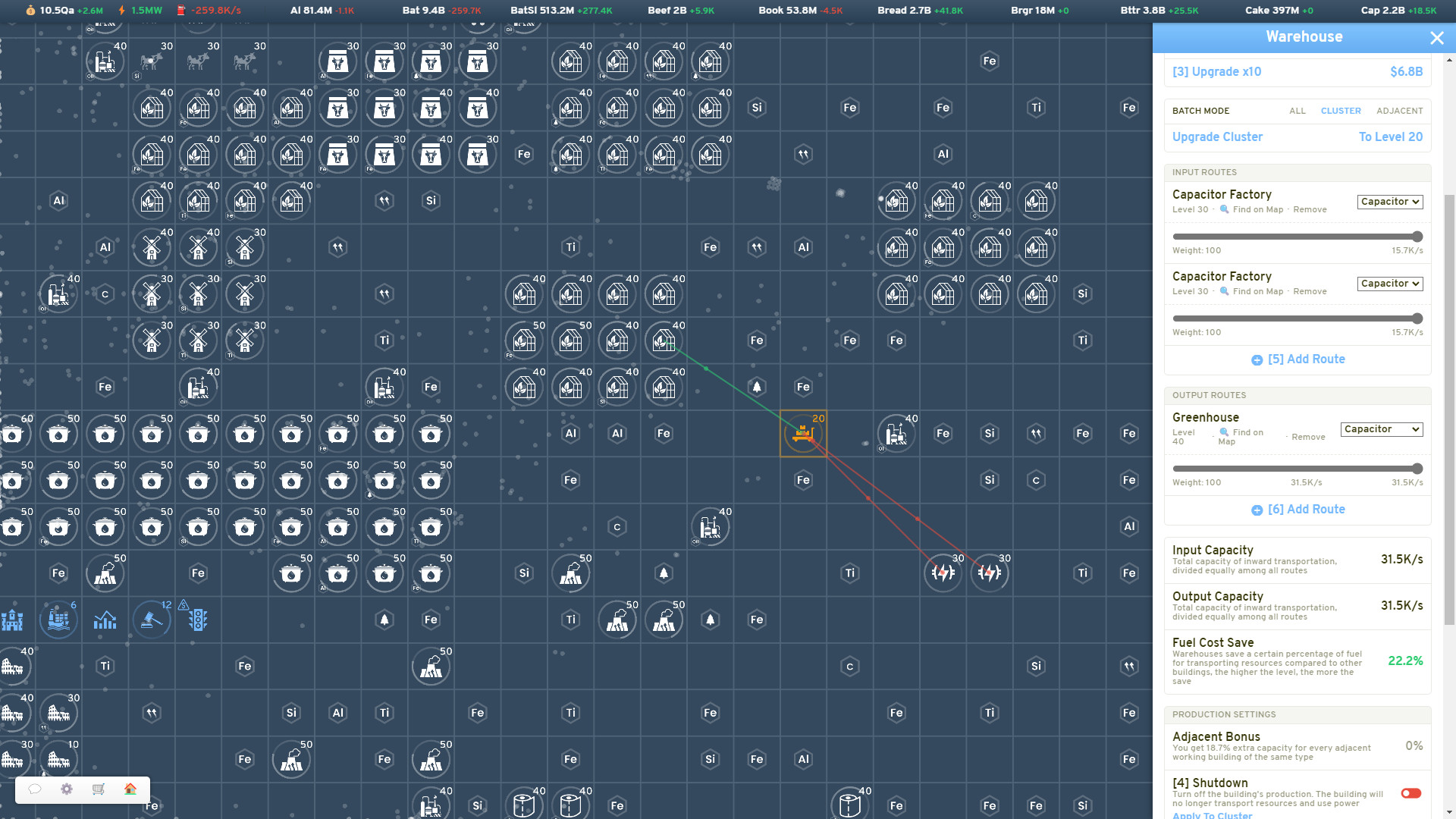The image size is (1456, 819).
Task: Open the resource dropdown for the Greenhouse output route
Action: point(1381,429)
